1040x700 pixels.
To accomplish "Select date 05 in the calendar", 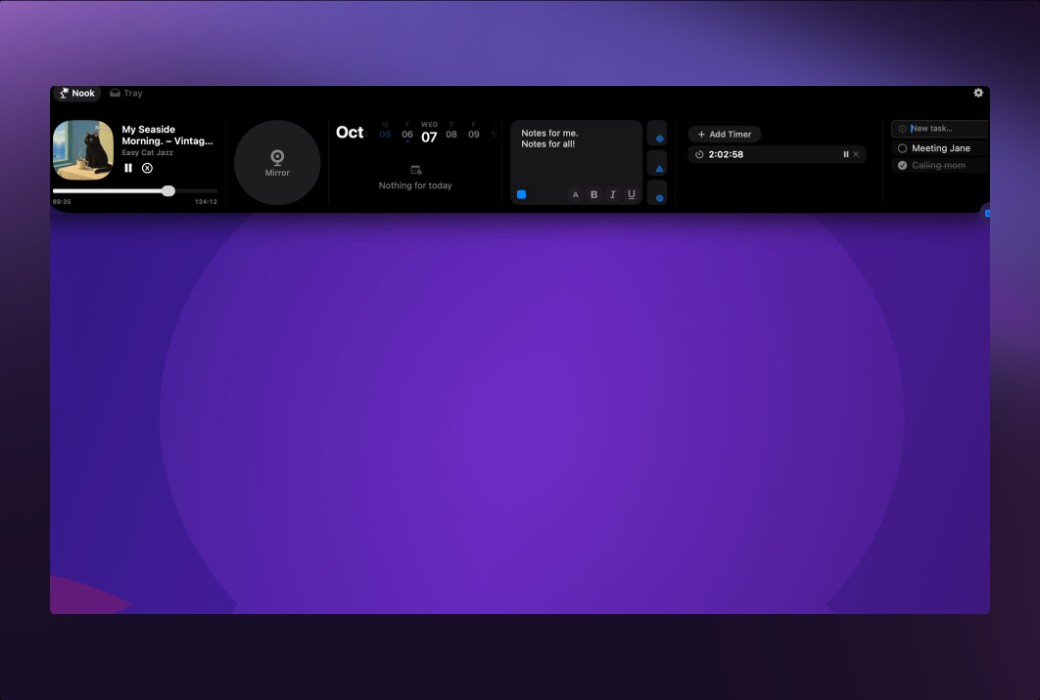I will pos(385,134).
